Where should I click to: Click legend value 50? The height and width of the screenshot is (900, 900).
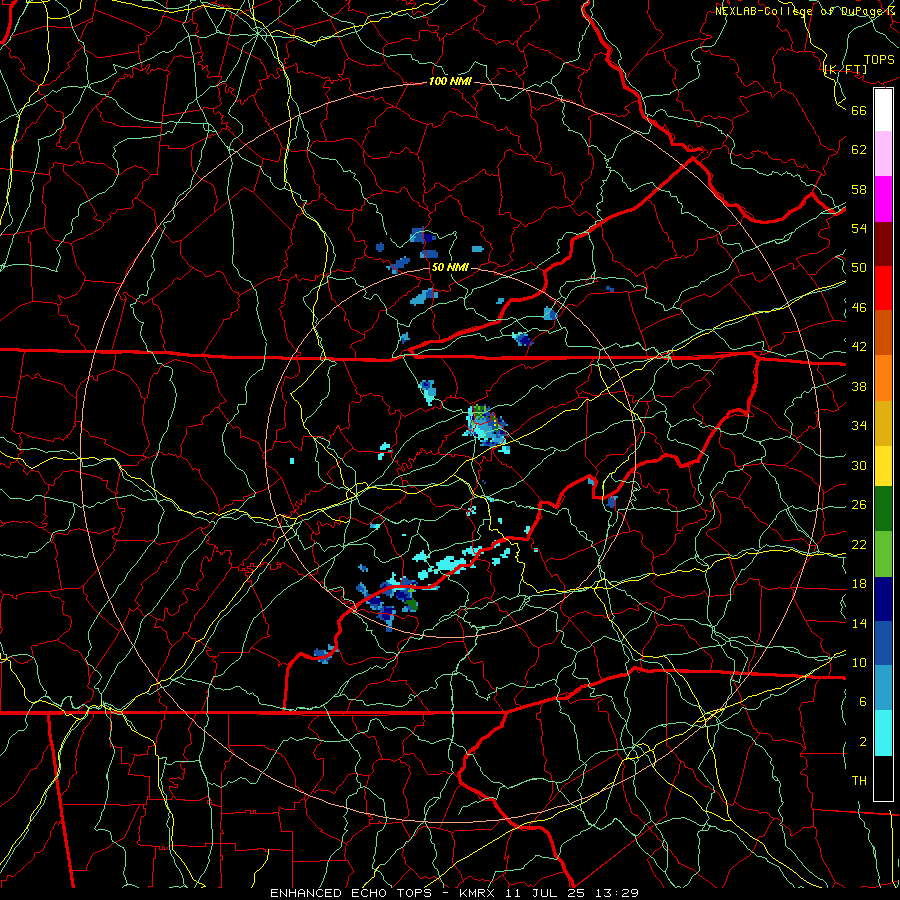[x=859, y=268]
